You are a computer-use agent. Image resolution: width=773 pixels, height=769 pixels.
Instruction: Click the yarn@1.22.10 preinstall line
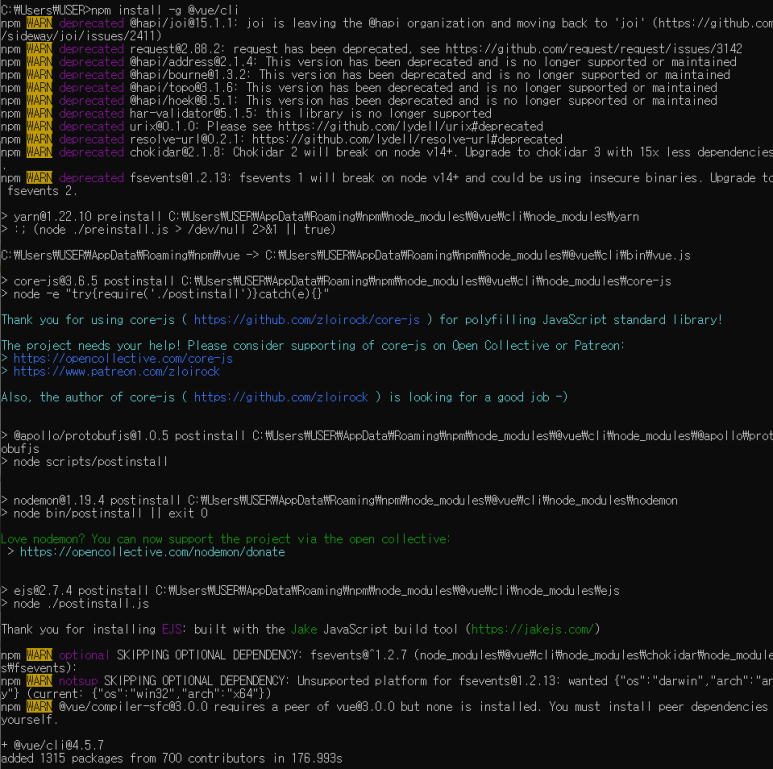(x=320, y=216)
